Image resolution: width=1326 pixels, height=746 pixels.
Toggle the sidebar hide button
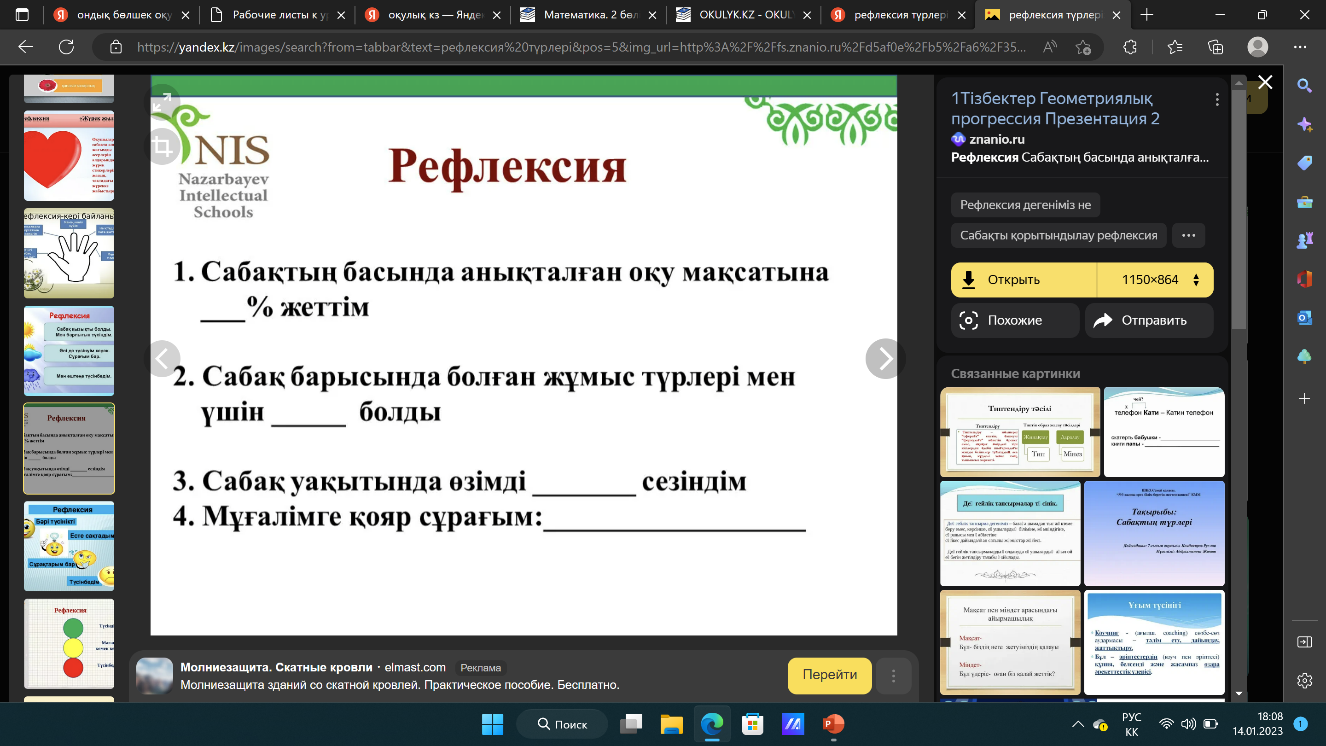point(1304,641)
